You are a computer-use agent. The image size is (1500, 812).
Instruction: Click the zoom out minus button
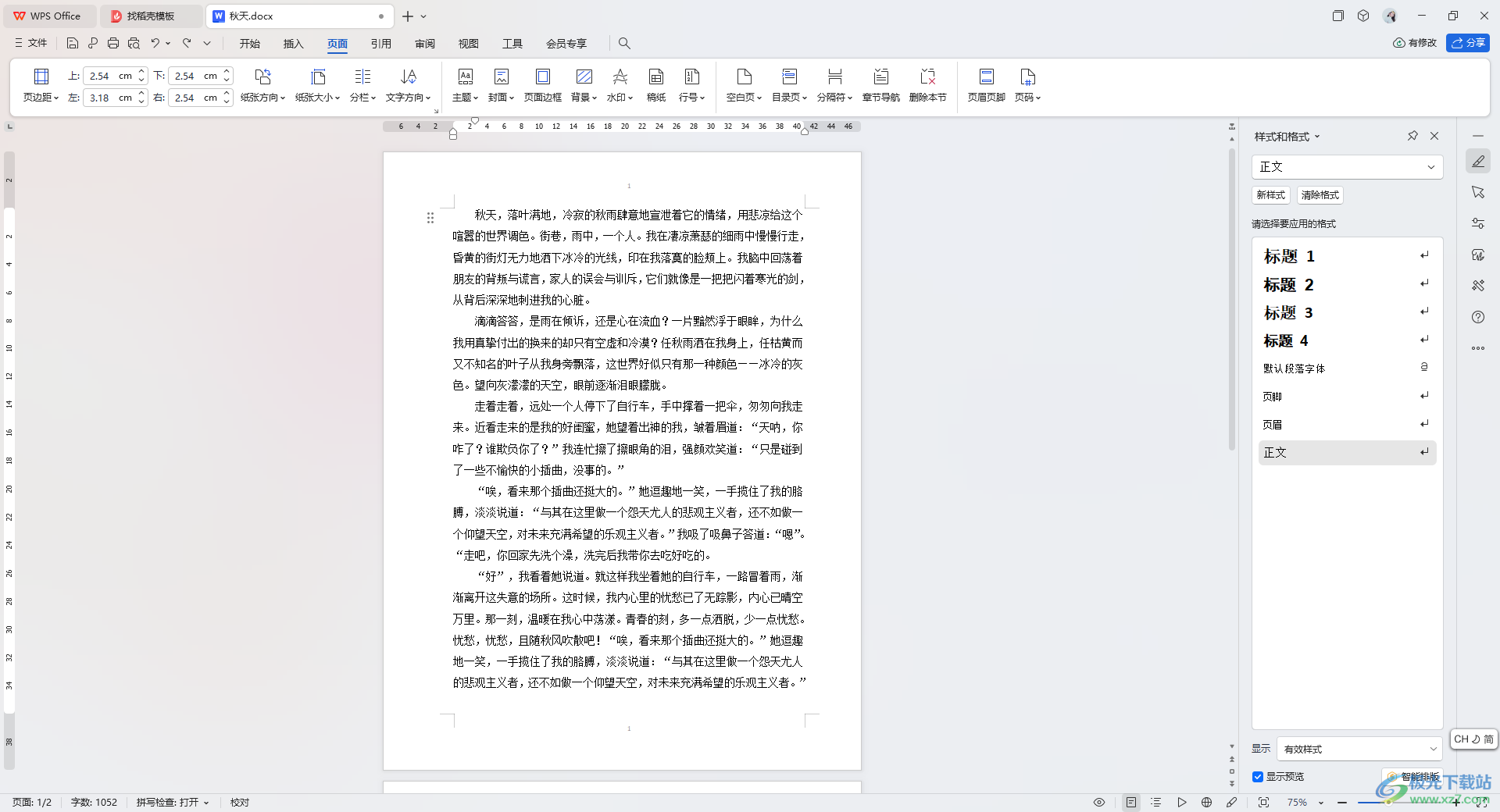tap(1341, 803)
